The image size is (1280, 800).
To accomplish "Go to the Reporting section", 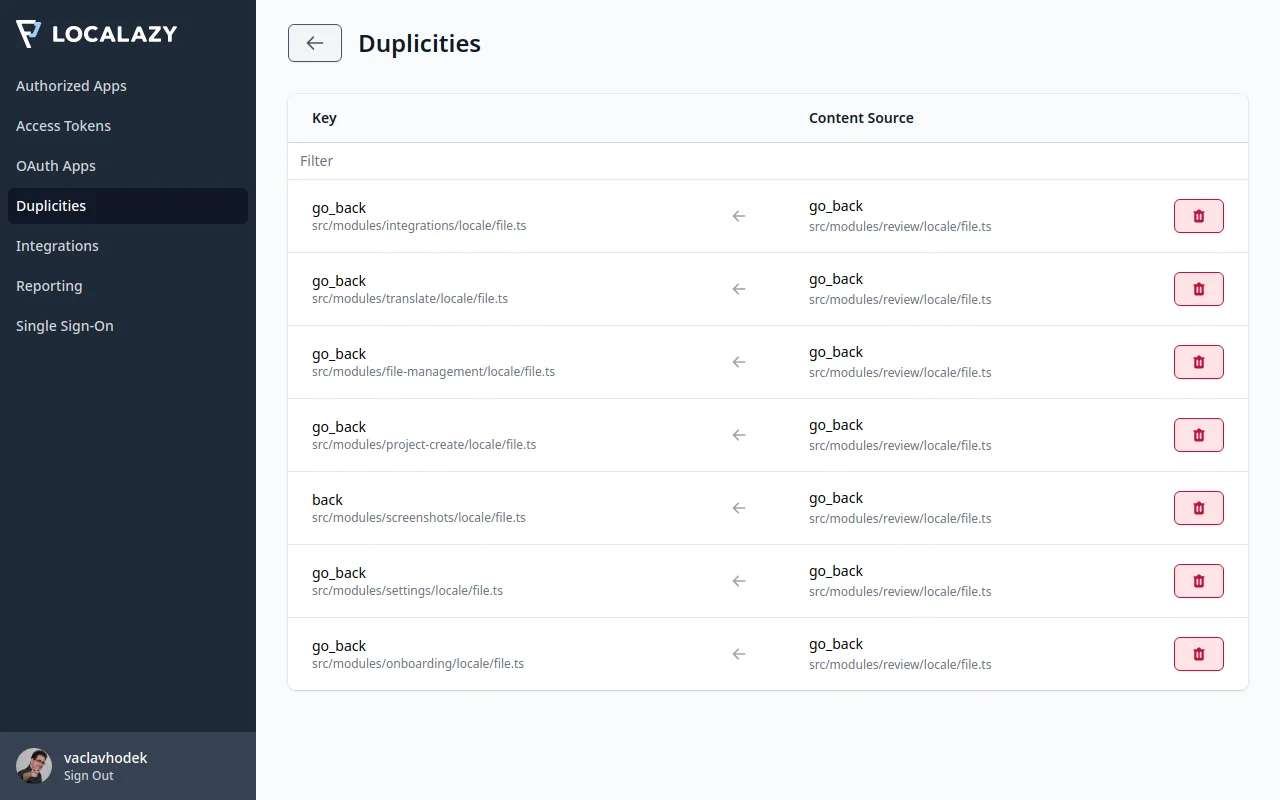I will 49,286.
